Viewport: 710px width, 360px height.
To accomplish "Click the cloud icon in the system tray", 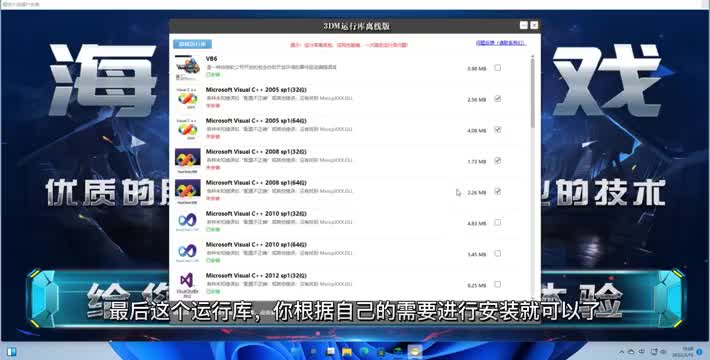I will pos(631,351).
